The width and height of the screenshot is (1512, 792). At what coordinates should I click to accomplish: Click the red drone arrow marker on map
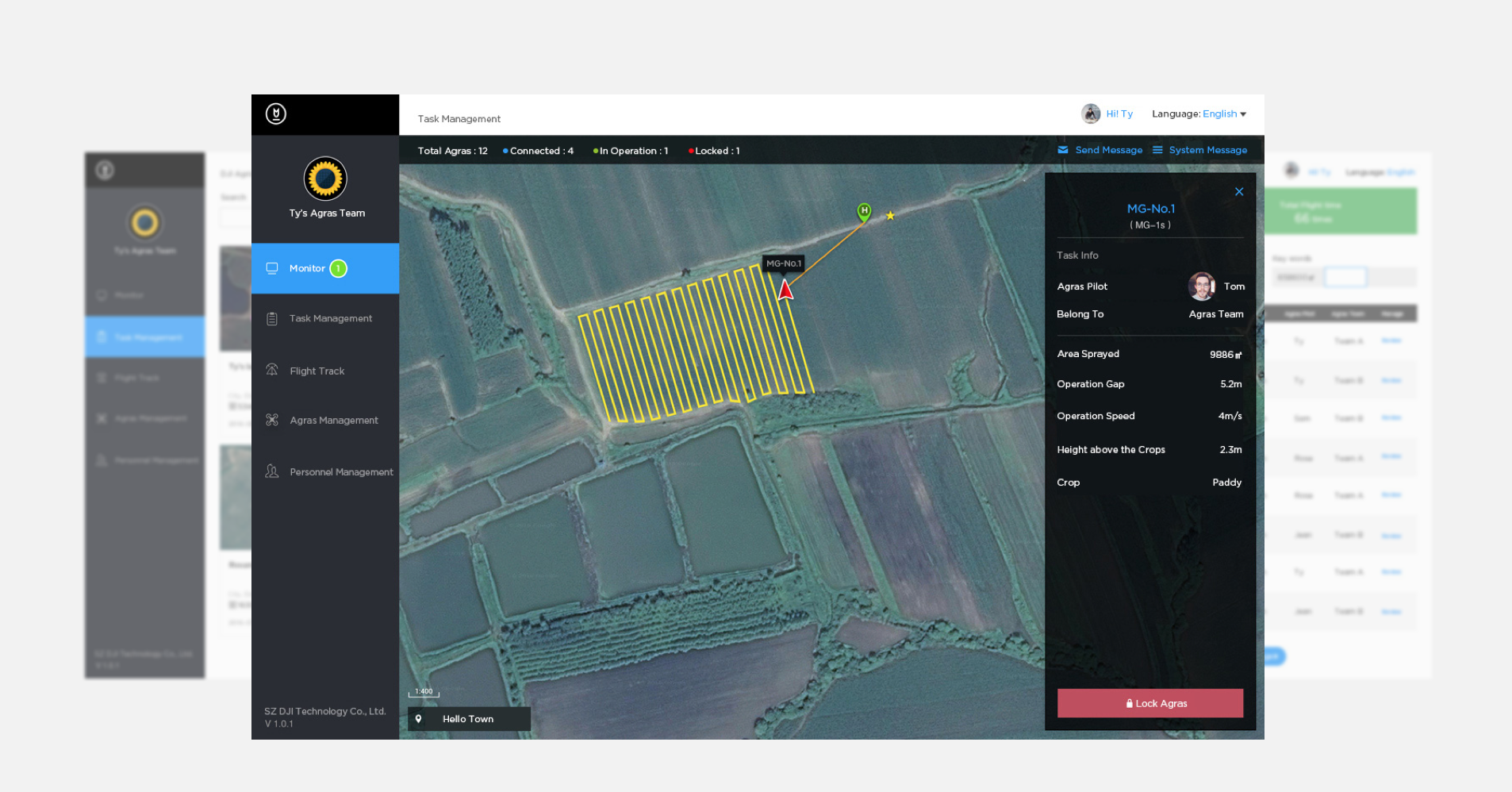785,290
